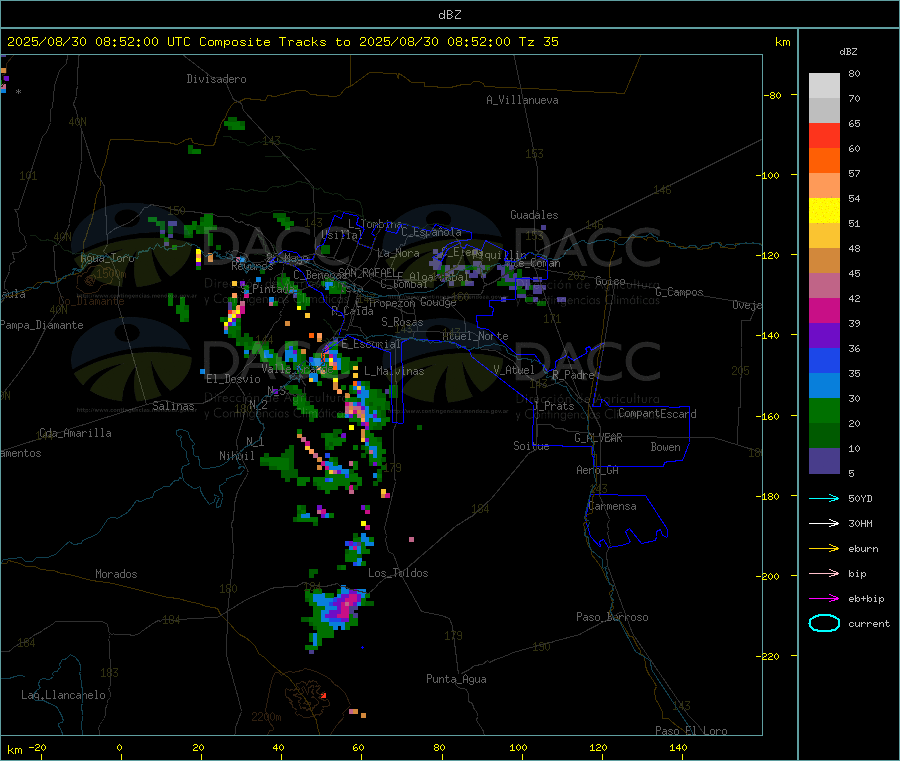Click the '-80' km tick on the right axis

point(773,95)
